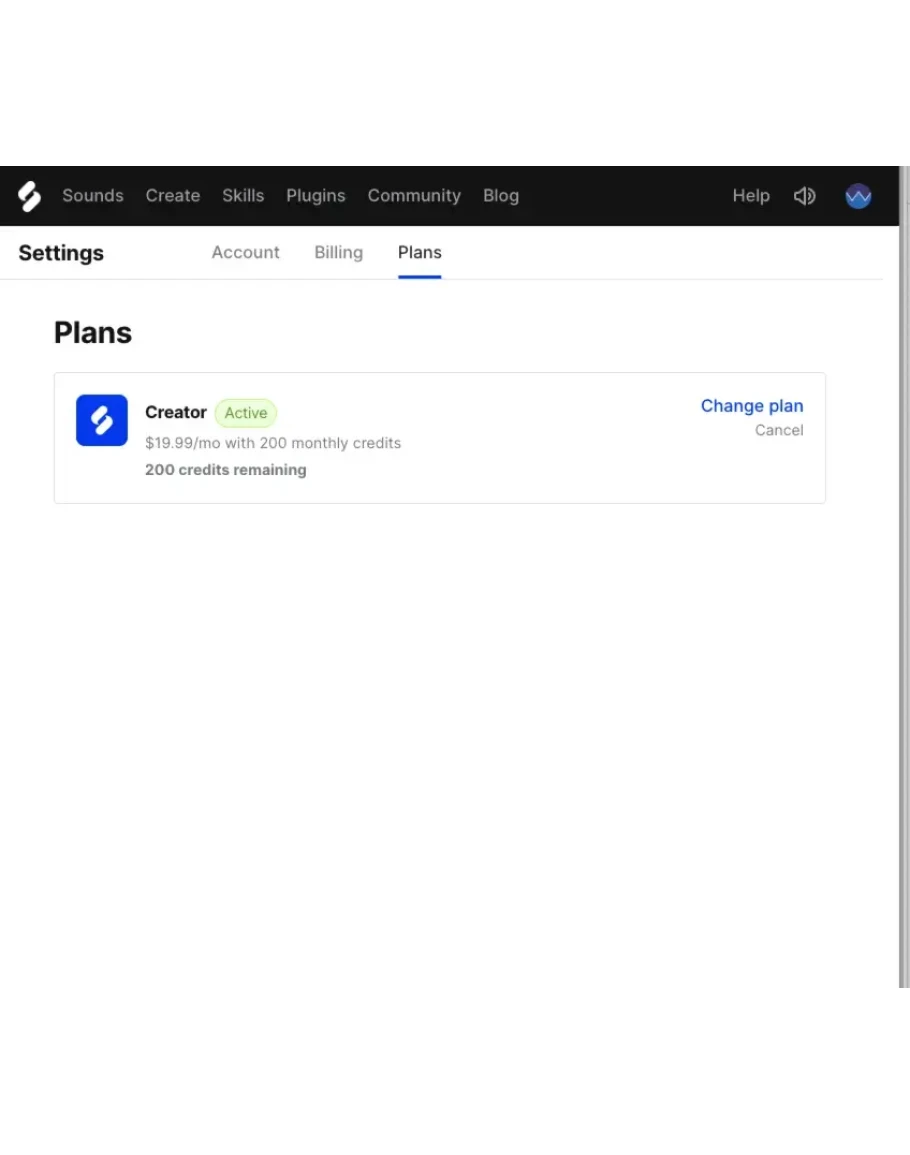
Task: Open the user avatar profile menu
Action: pos(858,196)
